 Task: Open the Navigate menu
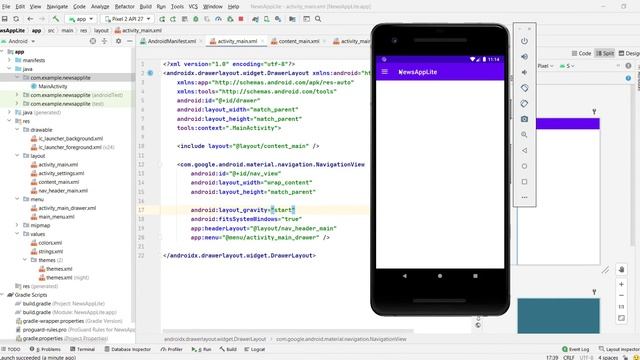coord(57,7)
